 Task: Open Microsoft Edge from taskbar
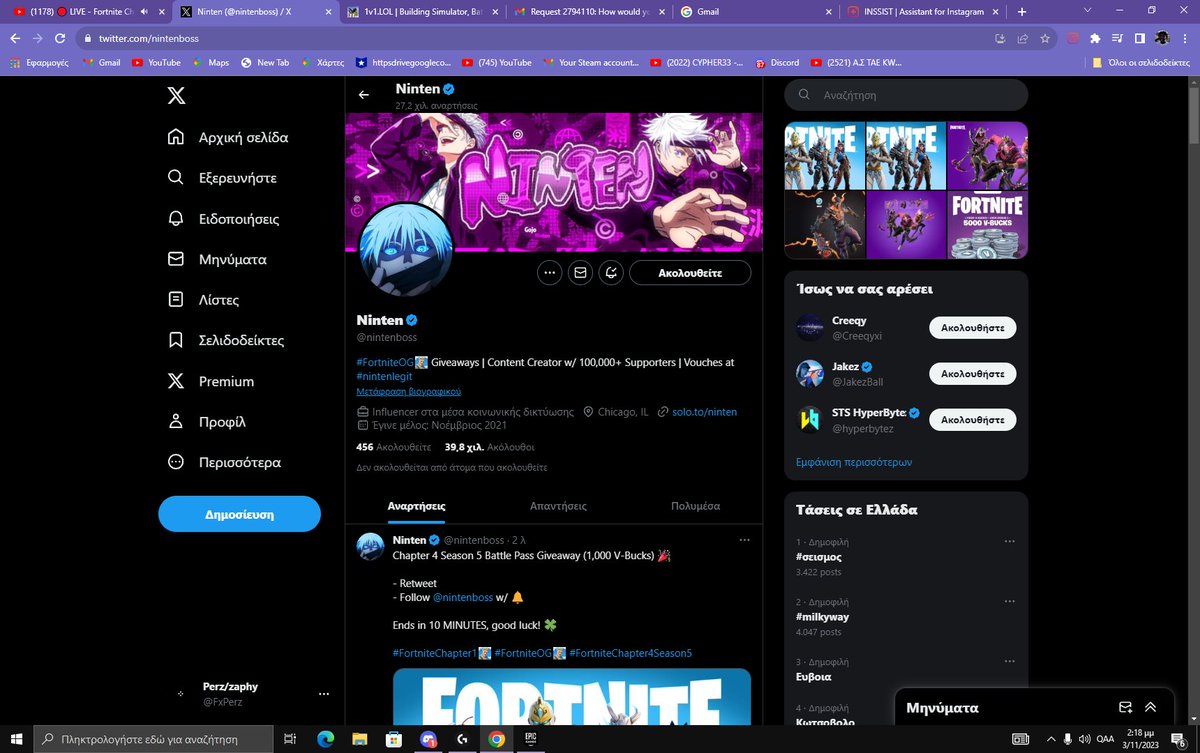[325, 740]
